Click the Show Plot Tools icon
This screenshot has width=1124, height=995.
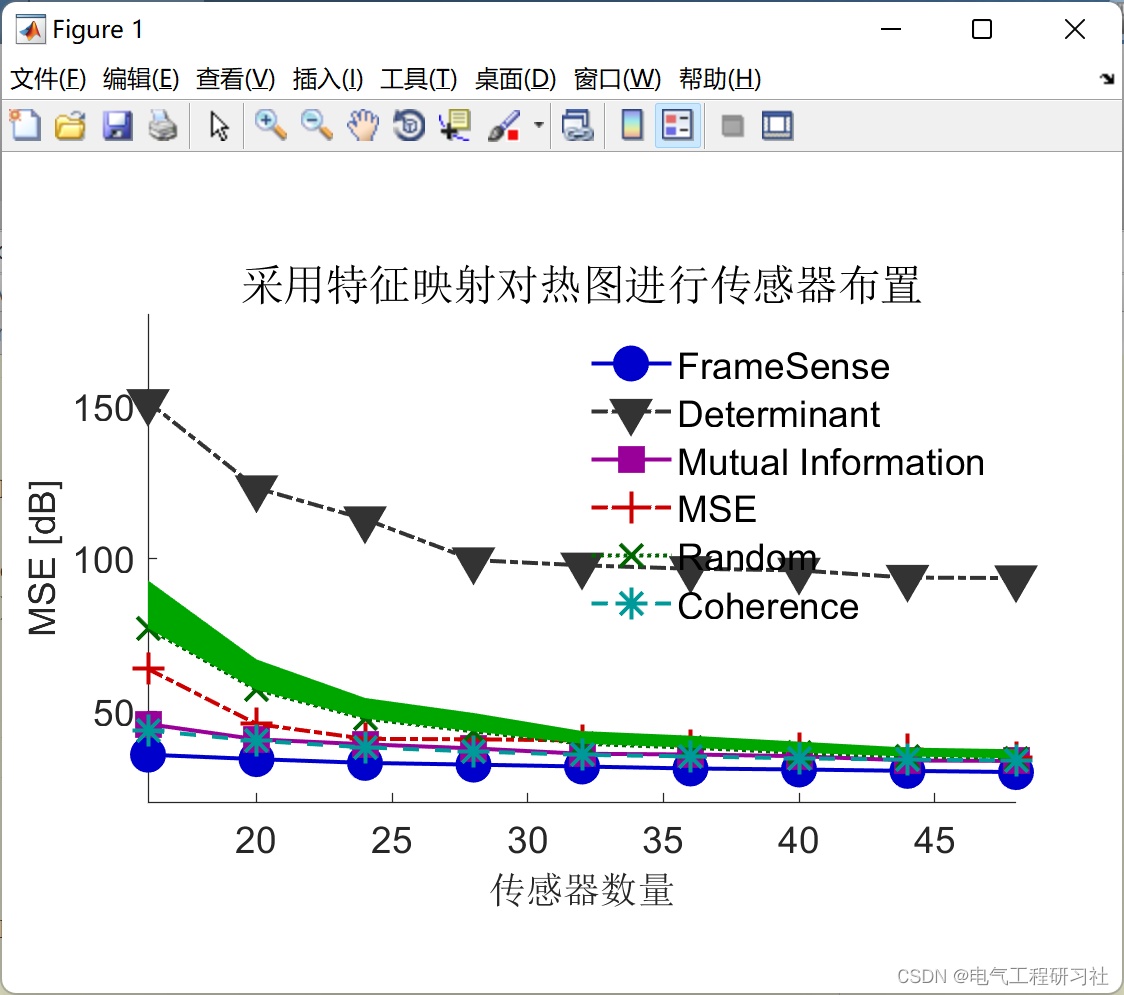point(778,126)
